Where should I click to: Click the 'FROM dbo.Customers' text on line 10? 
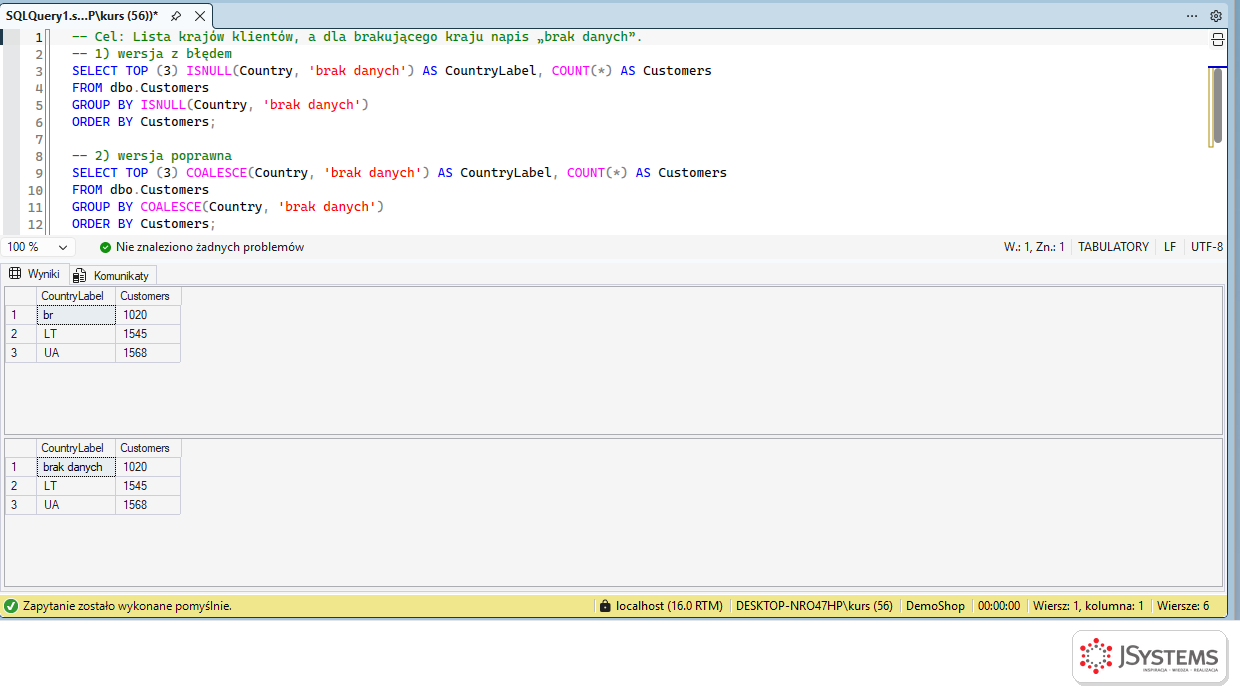pyautogui.click(x=140, y=190)
